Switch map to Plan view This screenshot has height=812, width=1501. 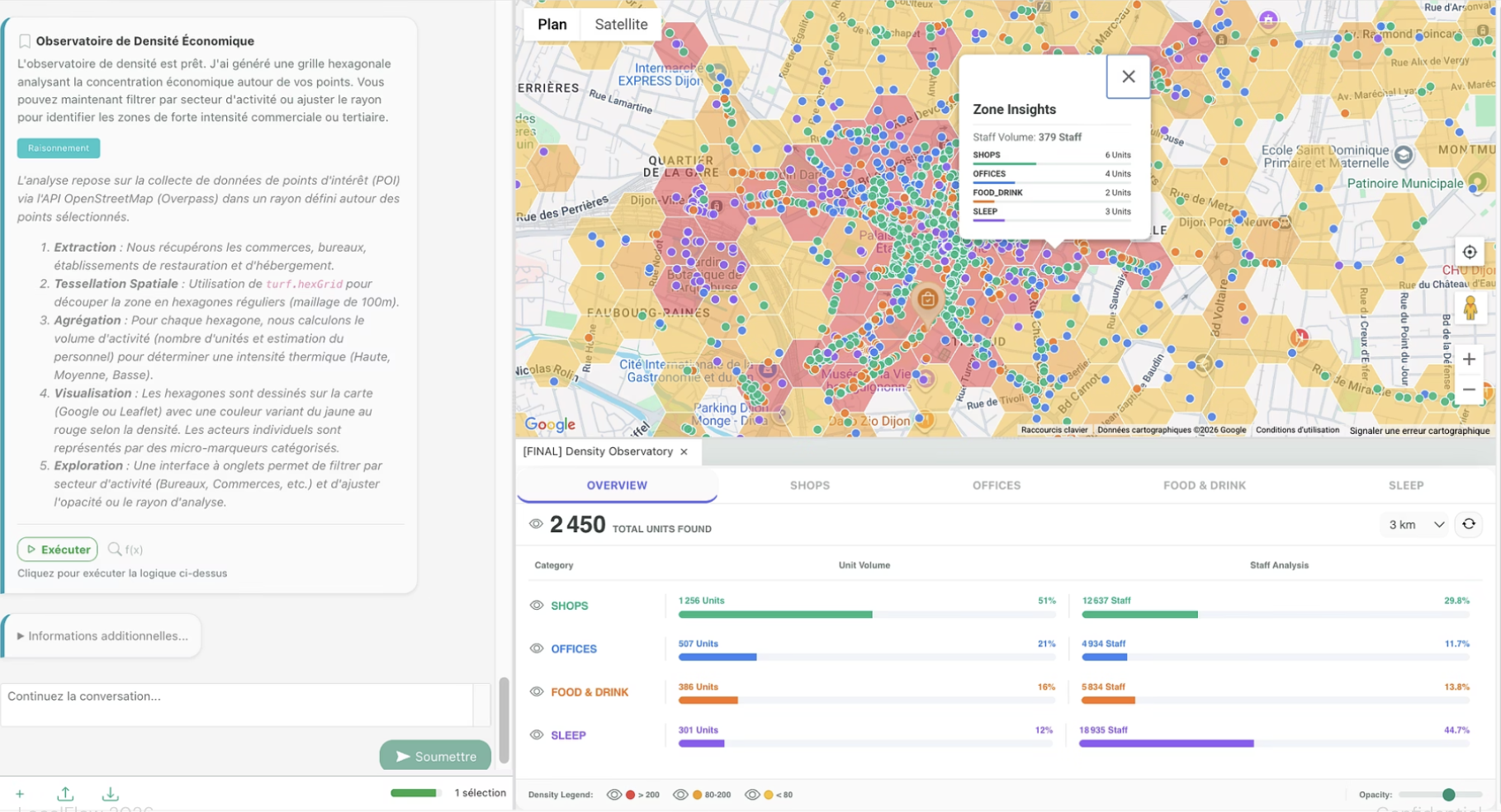(x=552, y=24)
